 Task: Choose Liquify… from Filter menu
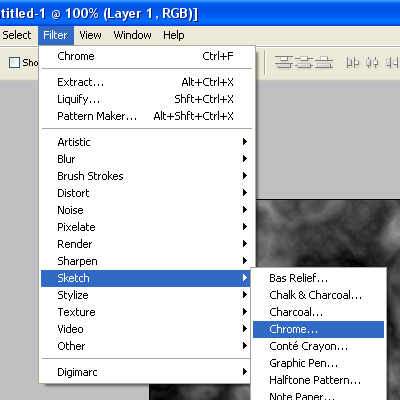(146, 99)
